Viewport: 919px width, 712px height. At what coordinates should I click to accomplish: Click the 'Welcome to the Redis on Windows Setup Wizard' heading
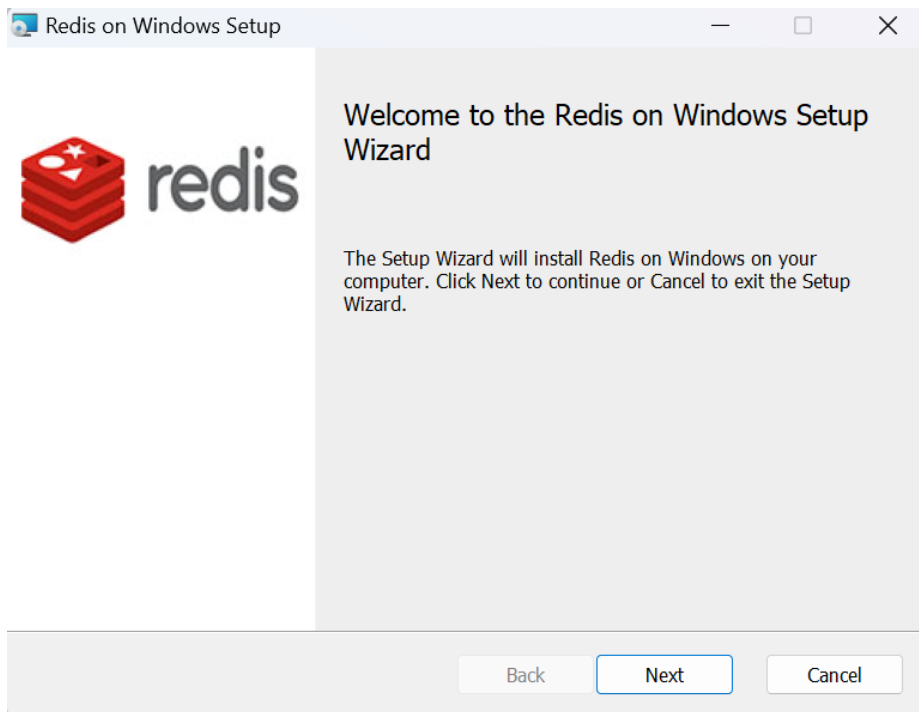(x=605, y=132)
